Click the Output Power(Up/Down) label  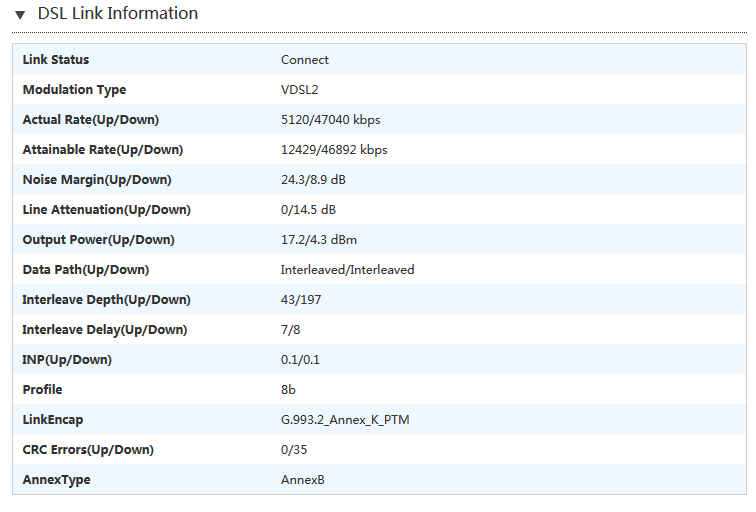pos(98,240)
